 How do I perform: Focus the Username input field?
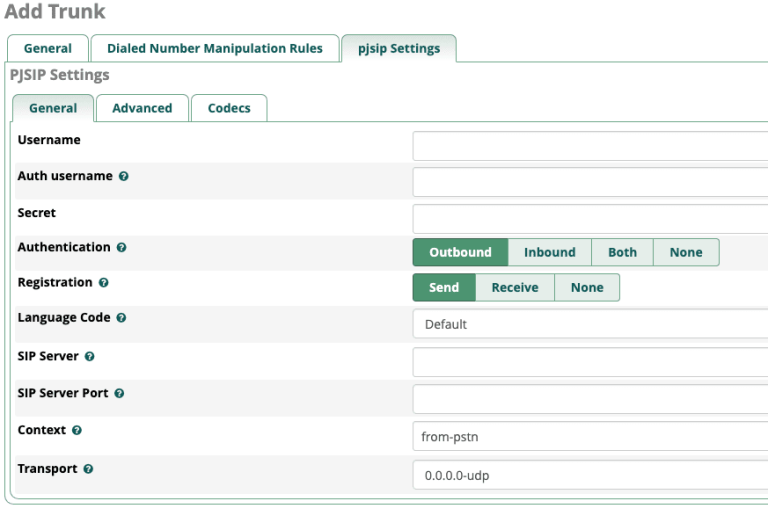point(590,146)
